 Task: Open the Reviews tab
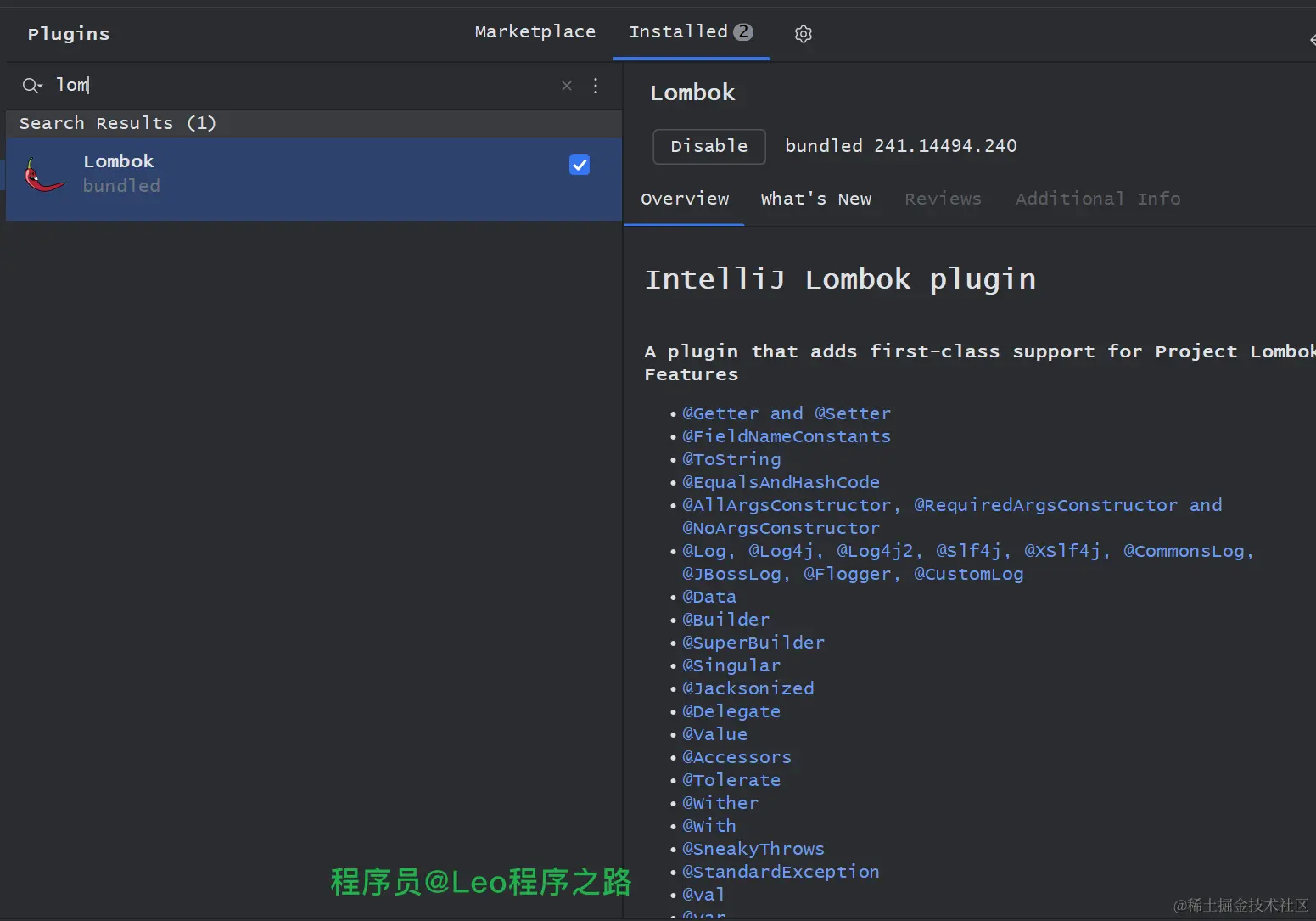coord(943,199)
